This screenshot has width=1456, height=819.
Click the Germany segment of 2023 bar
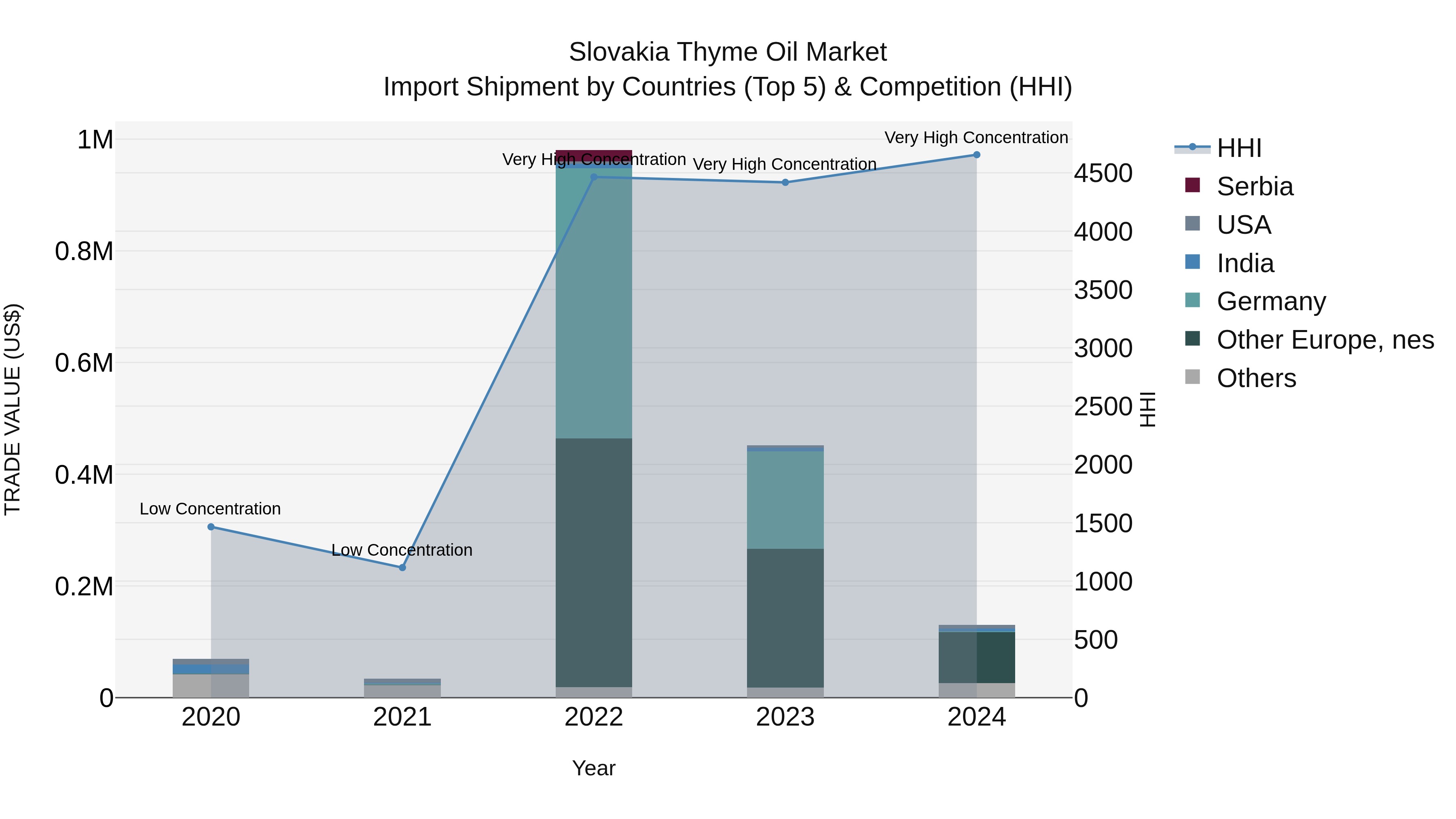coord(785,499)
